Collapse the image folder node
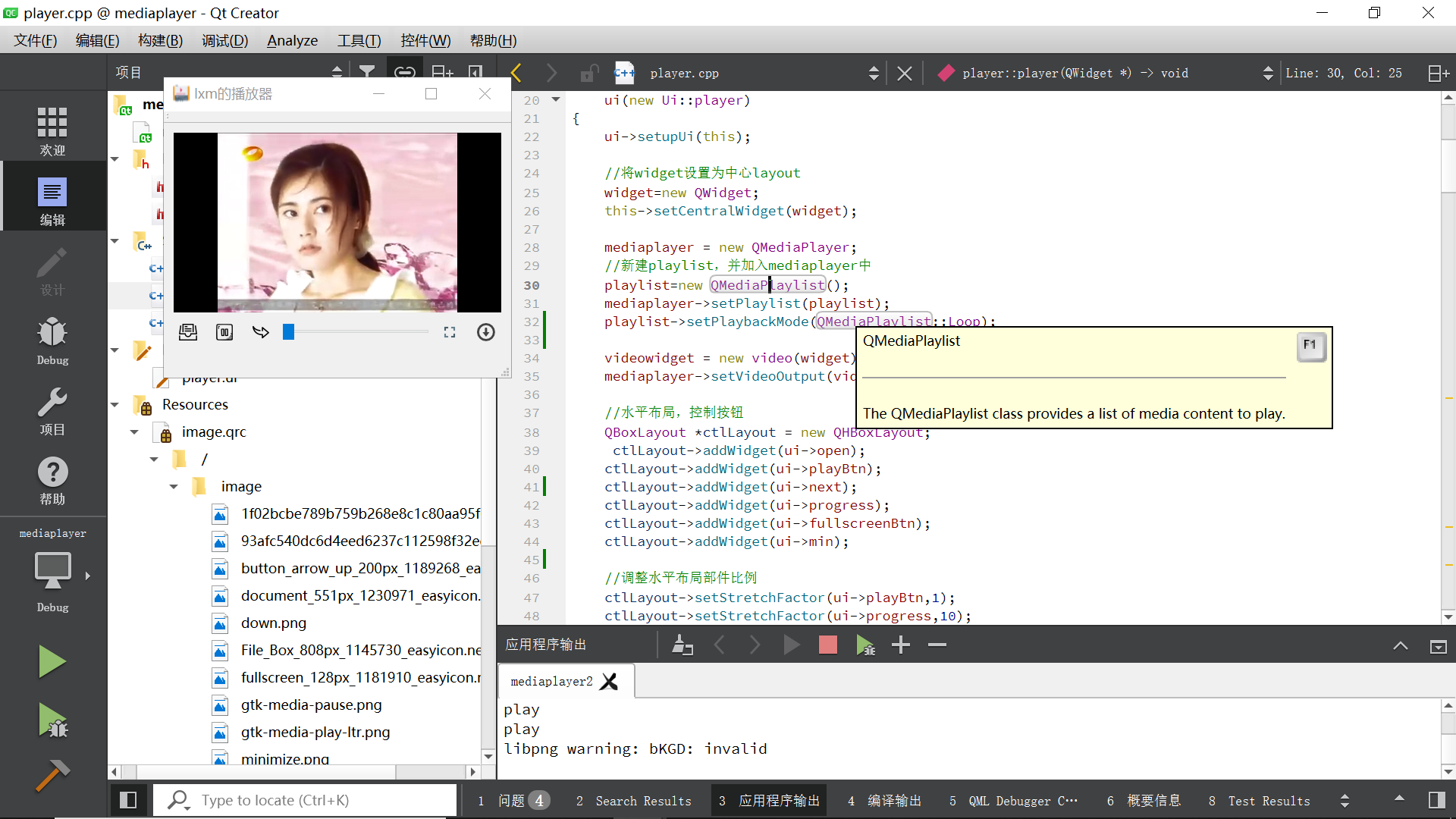The image size is (1456, 819). click(x=174, y=487)
